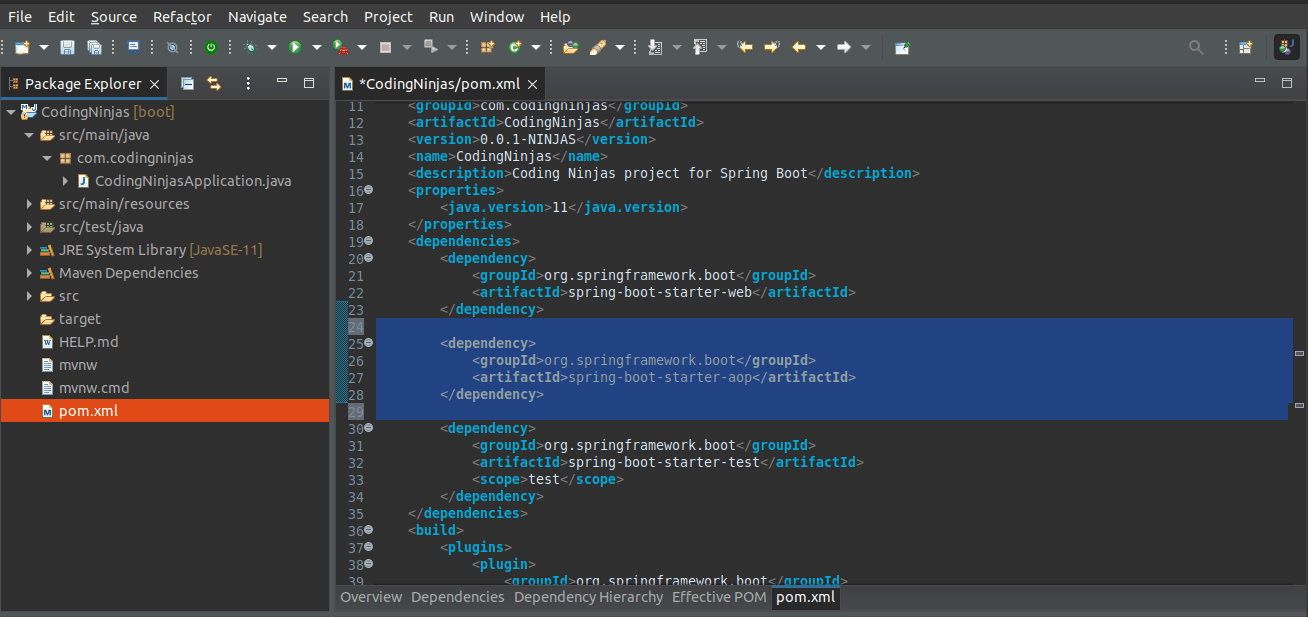Save all files using Save All icon
The height and width of the screenshot is (617, 1308).
(96, 47)
